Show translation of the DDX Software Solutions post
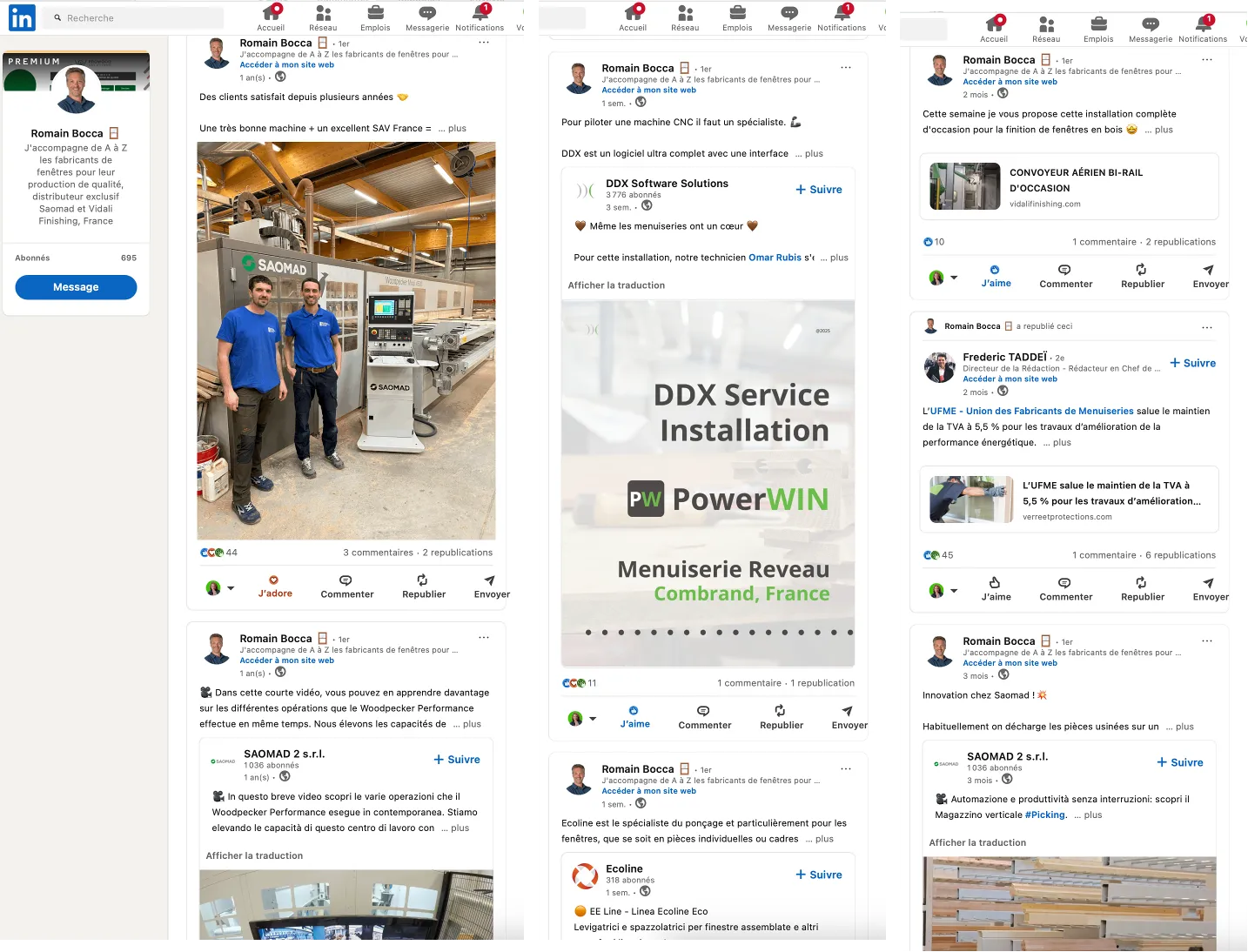 click(x=616, y=285)
